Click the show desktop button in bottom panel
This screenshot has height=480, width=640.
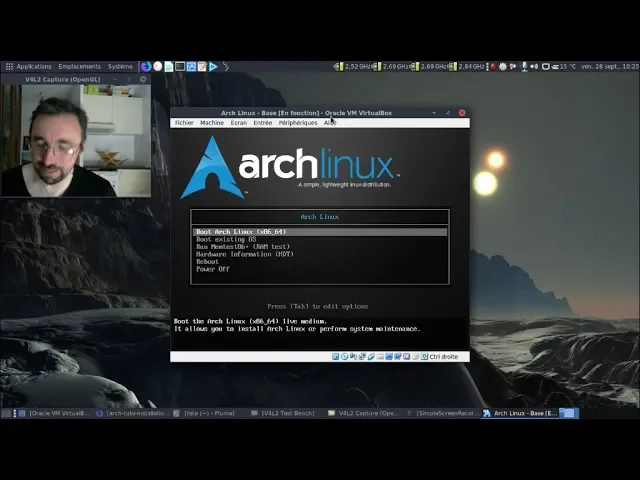coord(6,413)
